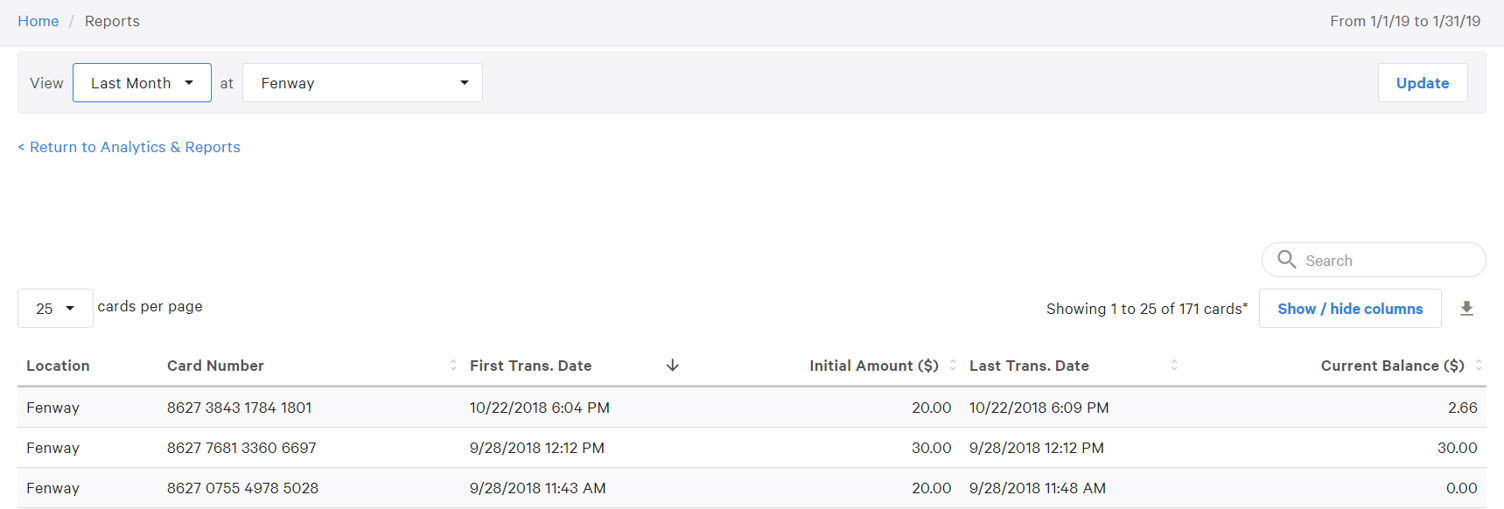Click Show / hide columns button
The width and height of the screenshot is (1504, 509).
point(1349,309)
